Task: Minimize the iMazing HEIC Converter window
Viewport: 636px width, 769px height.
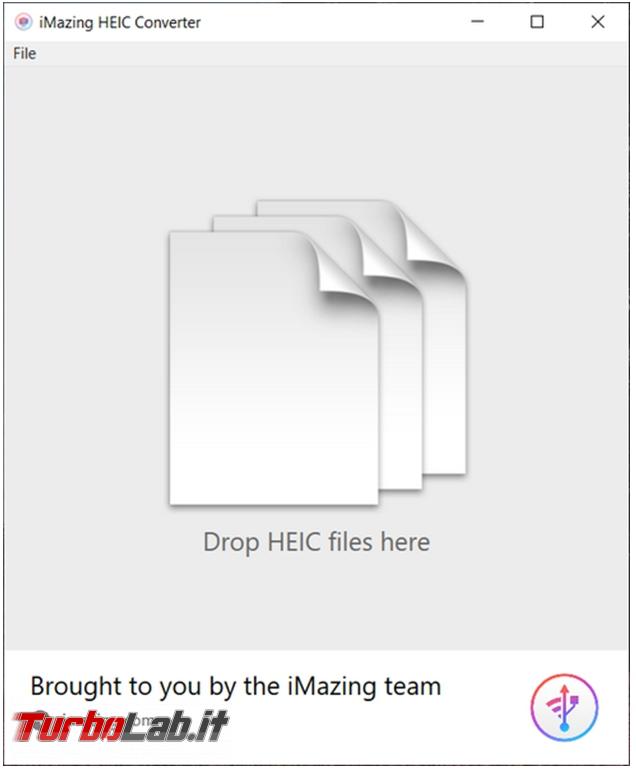Action: (x=477, y=22)
